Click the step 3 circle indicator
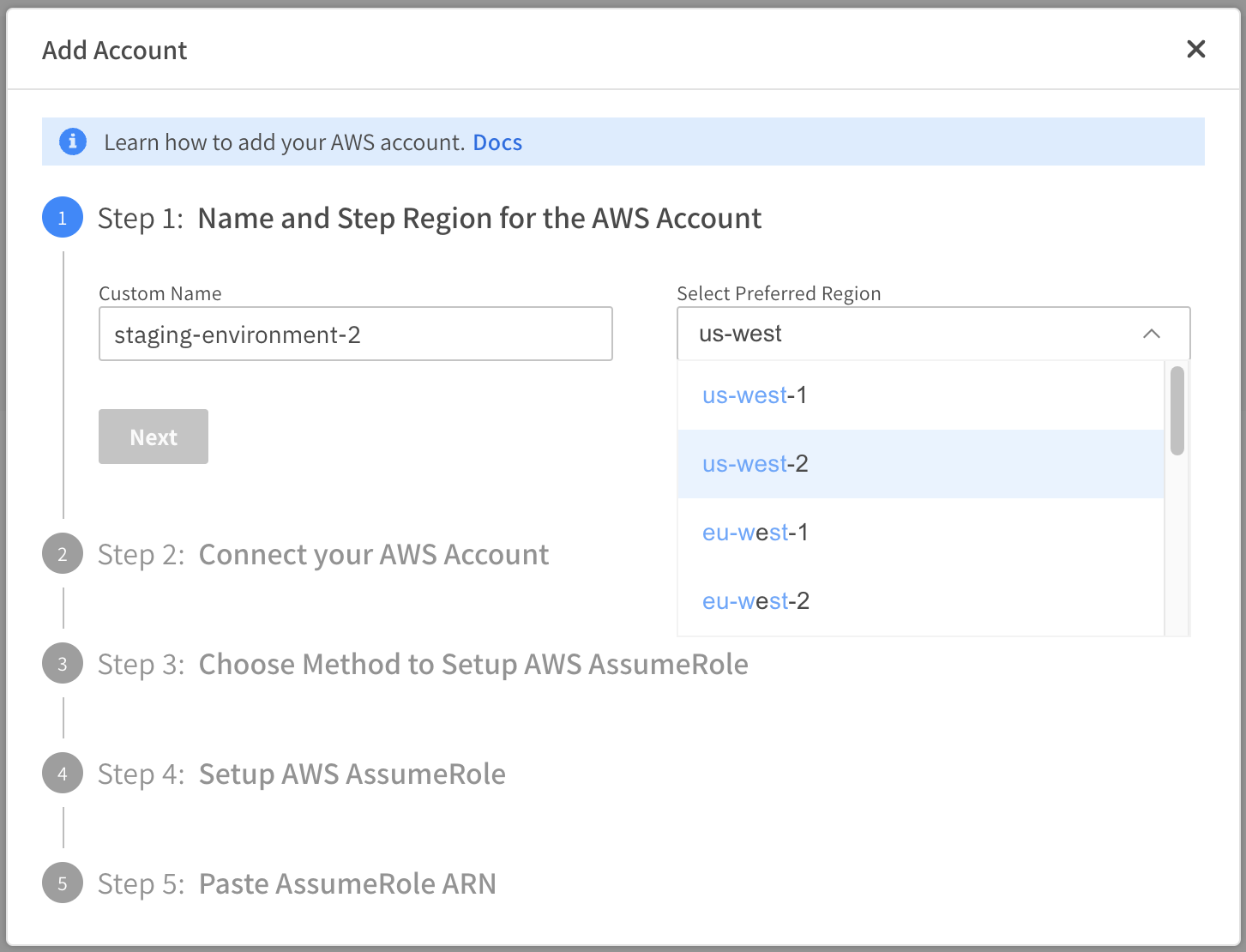The image size is (1246, 952). [63, 664]
